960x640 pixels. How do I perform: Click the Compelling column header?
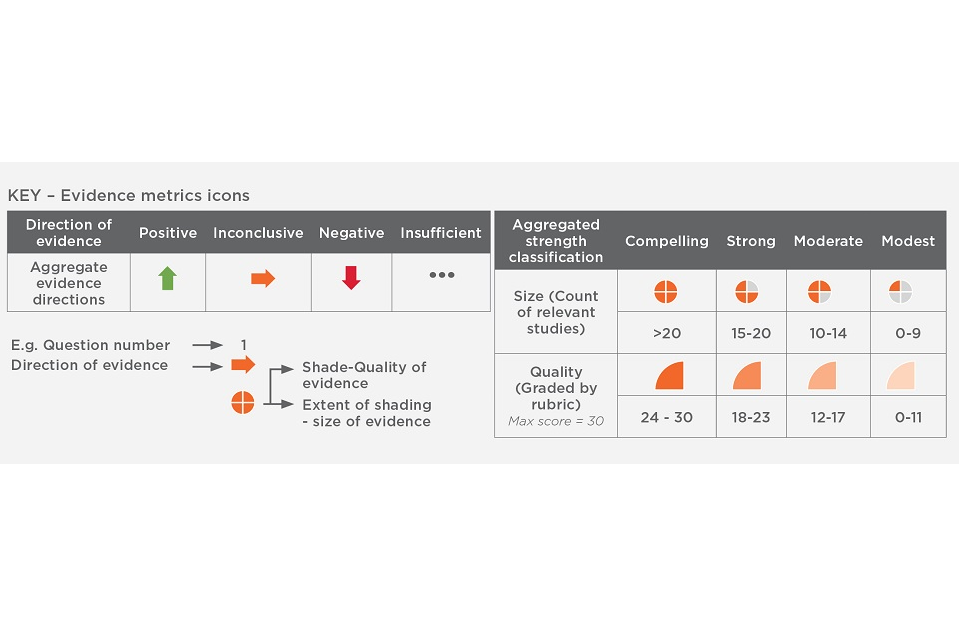click(667, 241)
